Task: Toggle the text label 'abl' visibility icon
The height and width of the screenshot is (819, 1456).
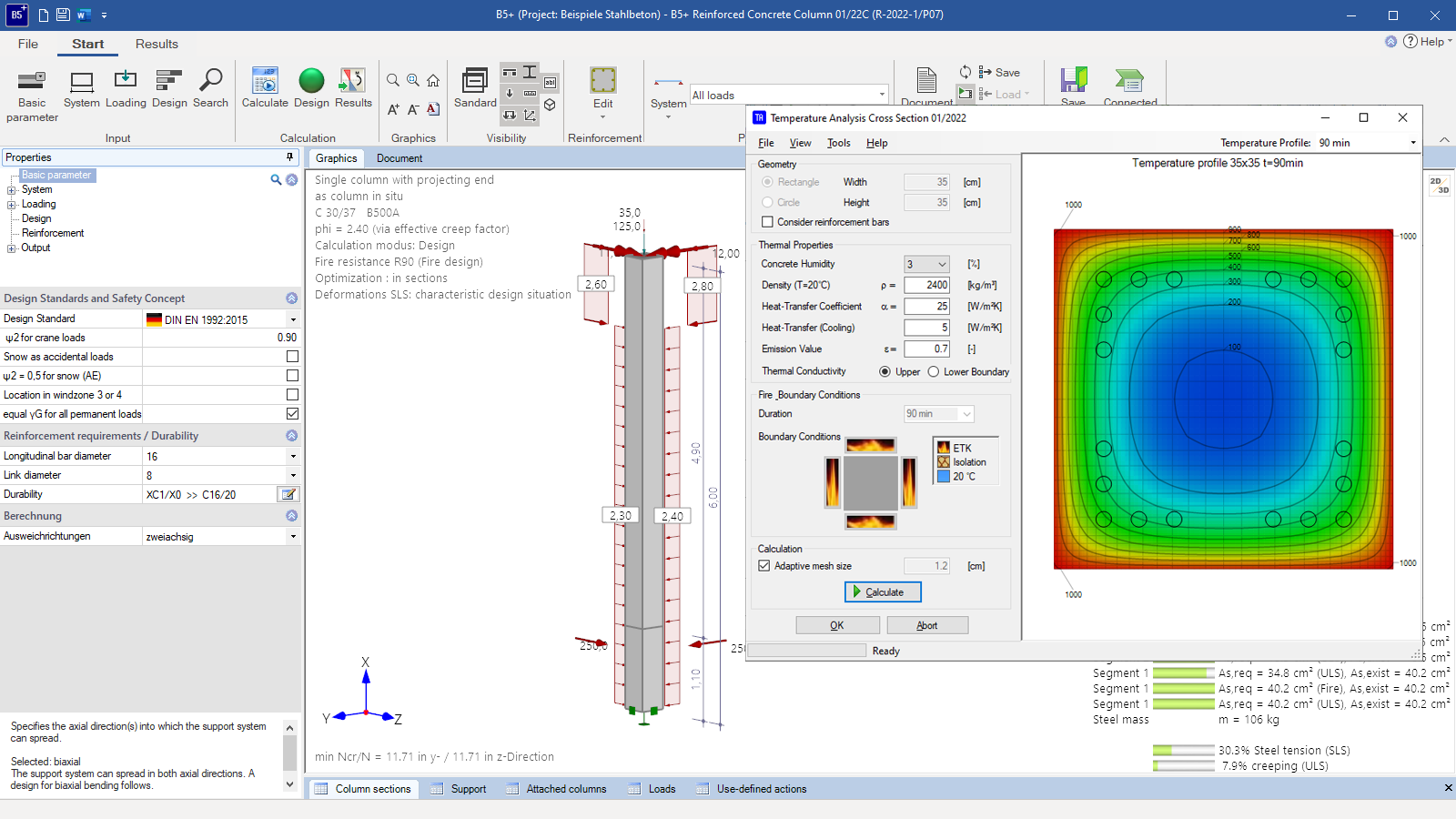Action: coord(550,82)
